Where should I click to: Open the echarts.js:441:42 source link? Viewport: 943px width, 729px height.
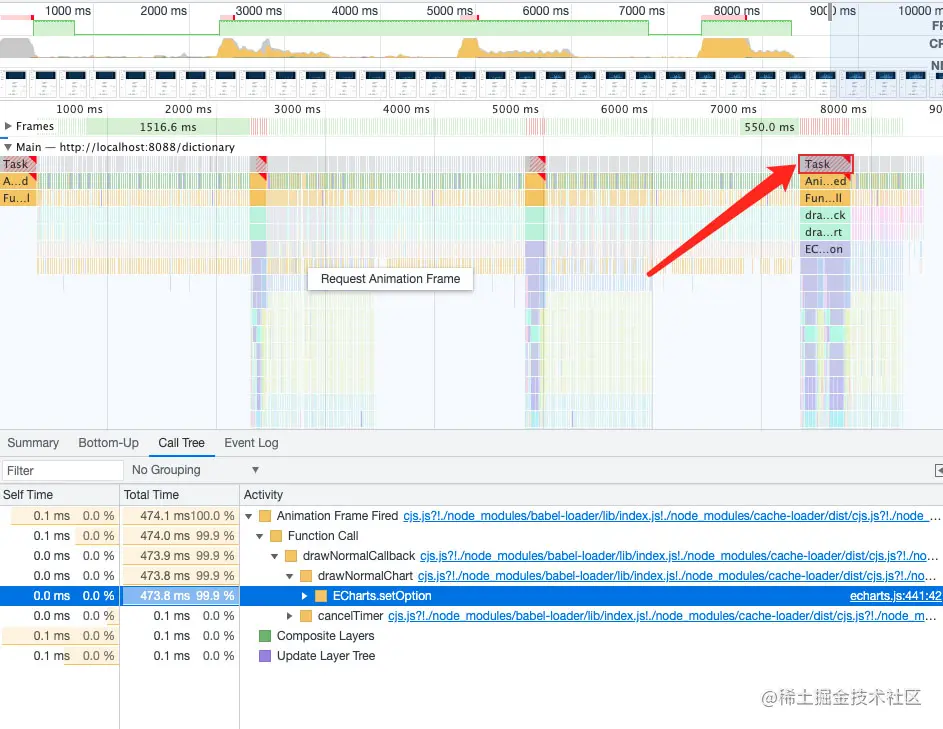[895, 596]
